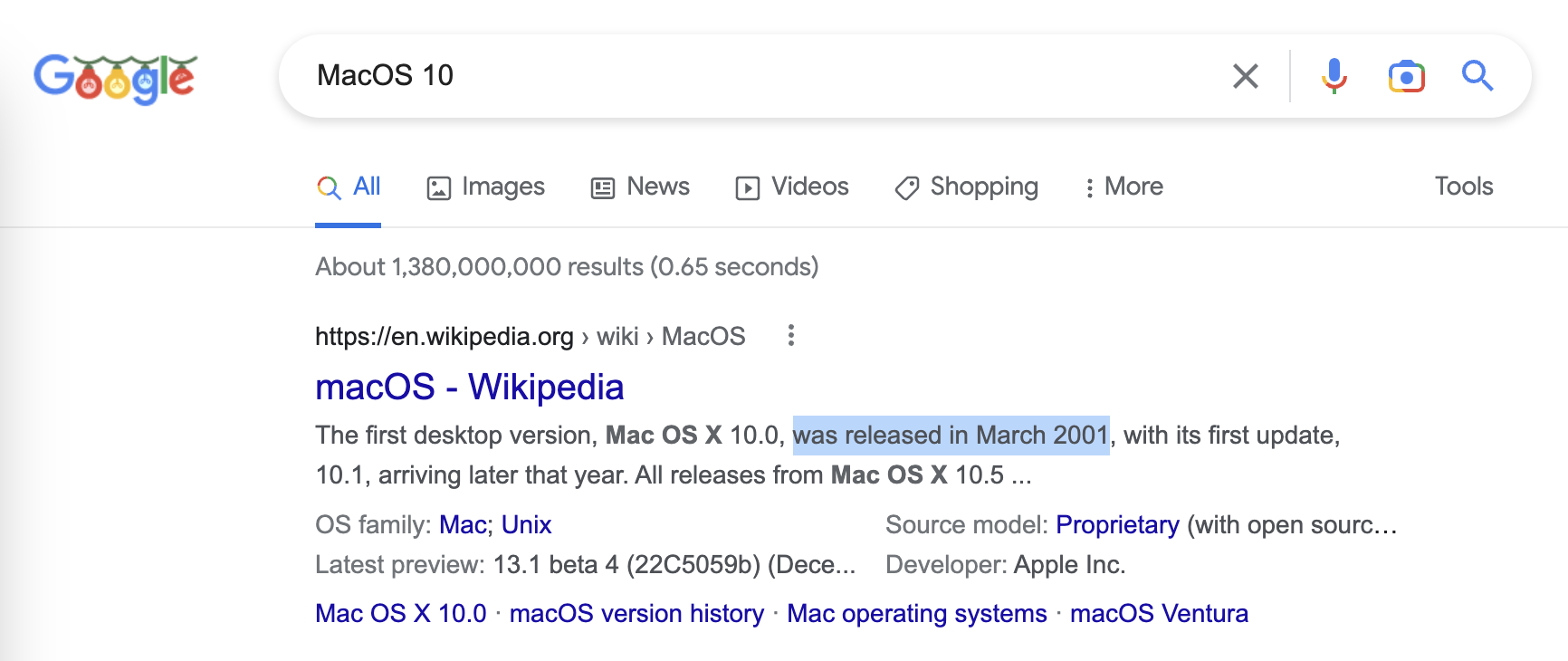Open the three-dot menu beside Wikipedia URL

click(791, 336)
